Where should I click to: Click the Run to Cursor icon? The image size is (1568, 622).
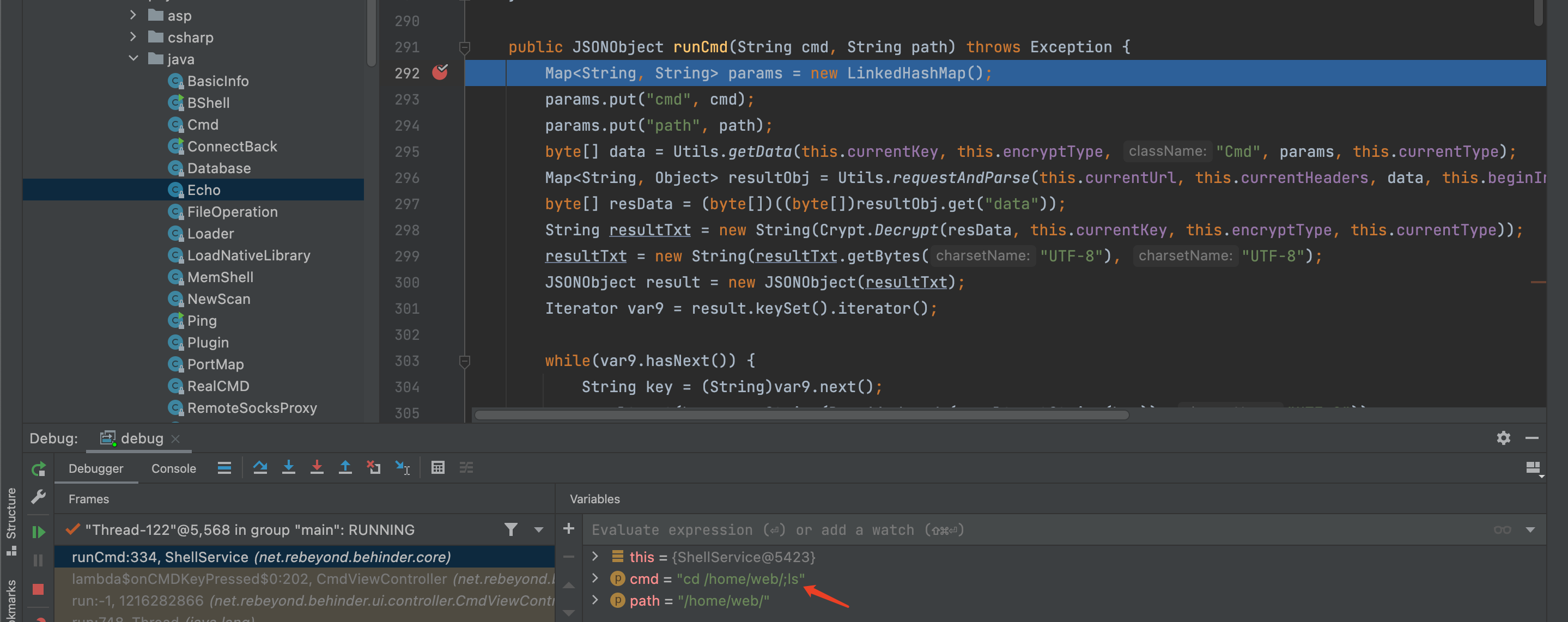click(x=402, y=467)
